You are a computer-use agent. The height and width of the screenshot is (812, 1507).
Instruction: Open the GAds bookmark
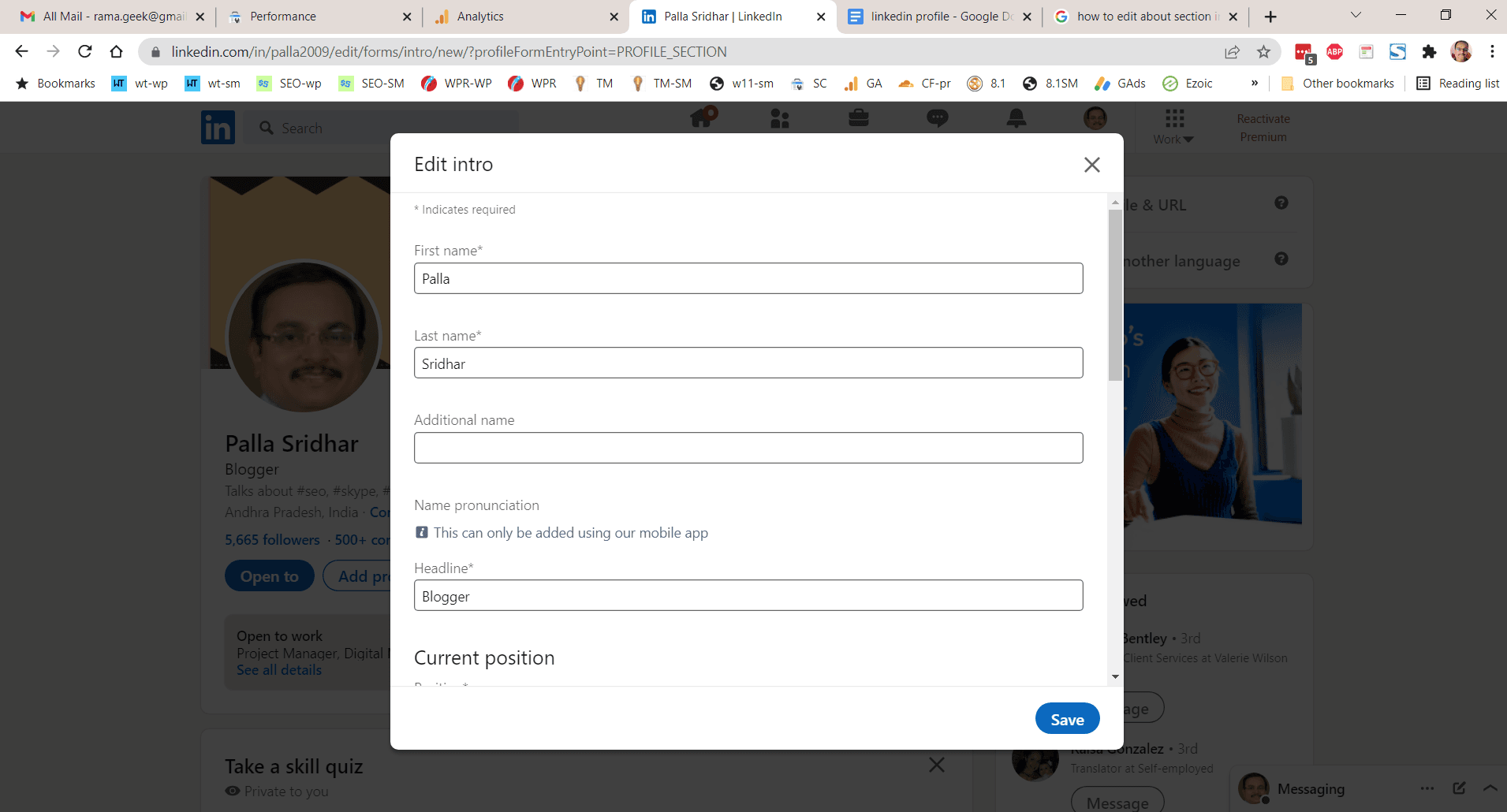click(x=1121, y=84)
